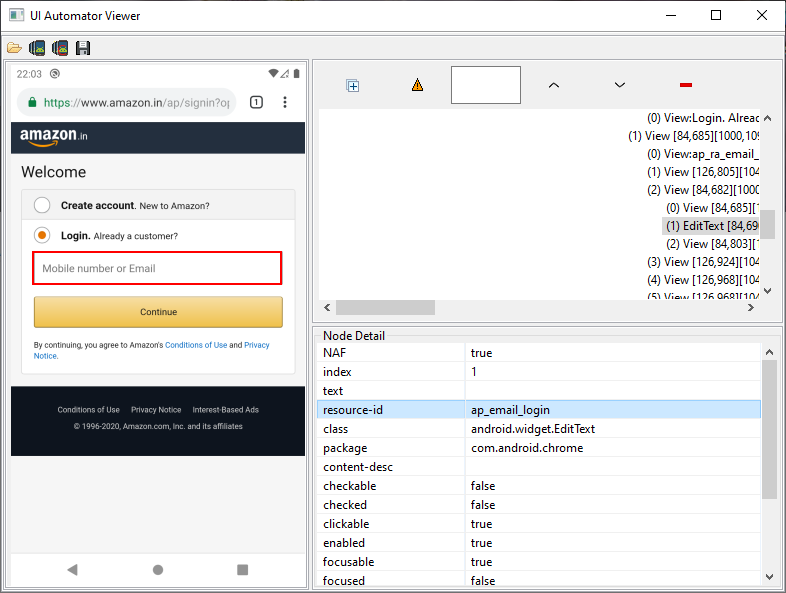This screenshot has width=786, height=593.
Task: Open footer Privacy Notice link
Action: (x=156, y=410)
